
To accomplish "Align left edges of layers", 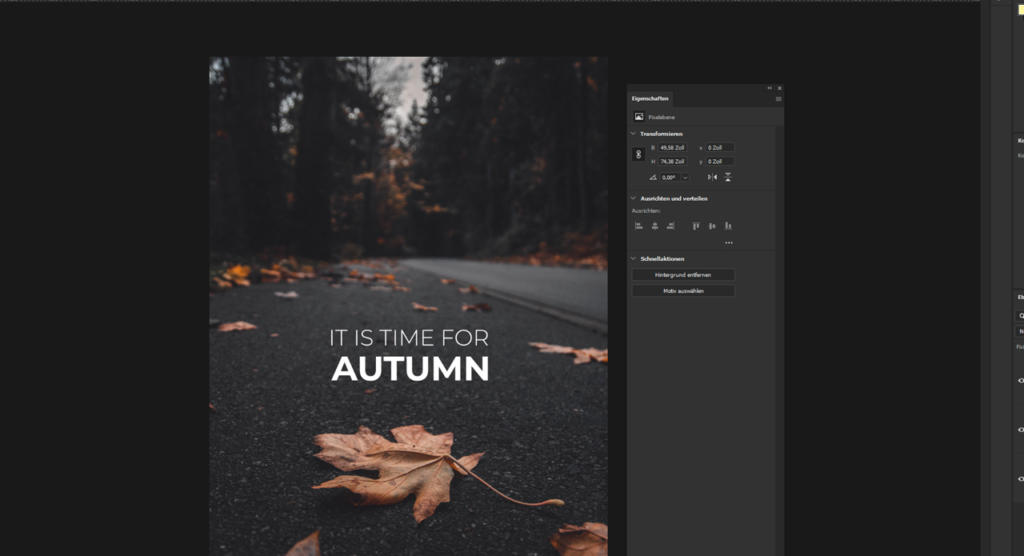I will point(639,226).
